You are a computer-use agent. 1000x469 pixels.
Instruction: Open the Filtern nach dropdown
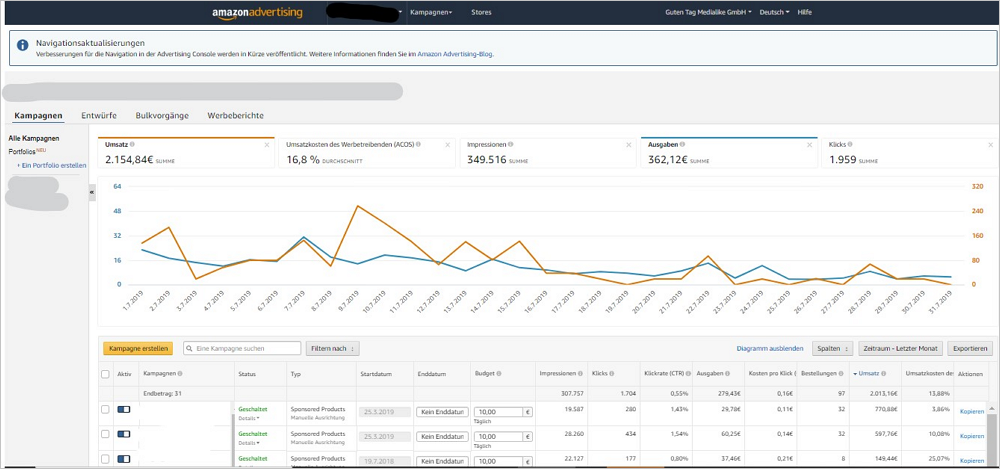(331, 348)
